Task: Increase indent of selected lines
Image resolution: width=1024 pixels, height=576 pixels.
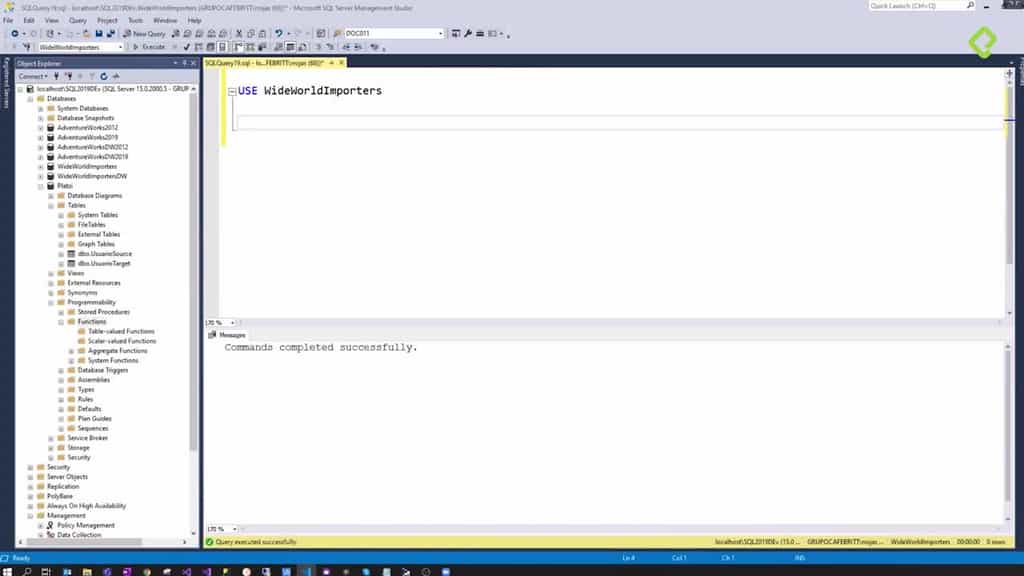Action: point(358,47)
